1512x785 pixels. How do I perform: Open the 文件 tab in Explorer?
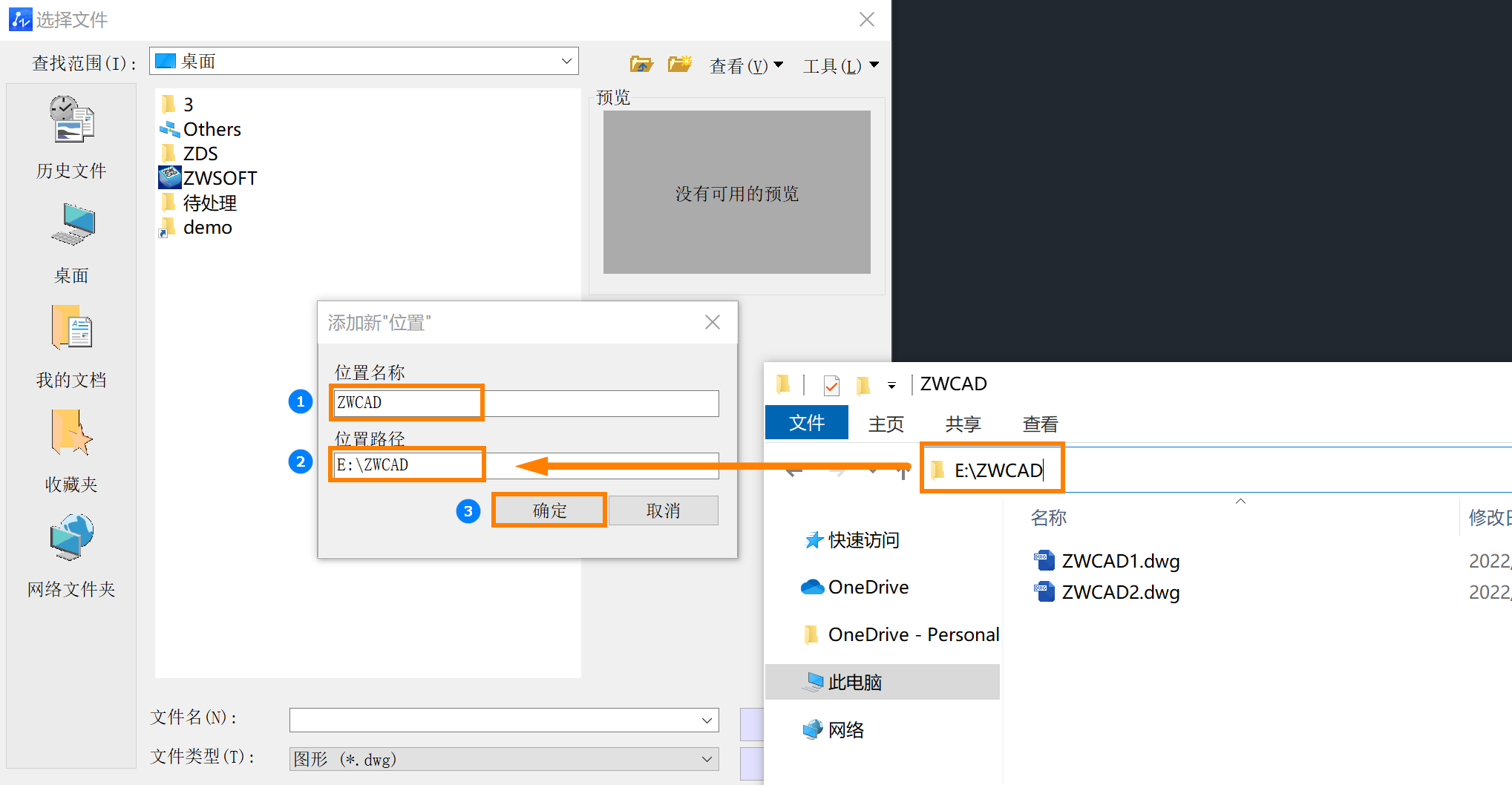pos(807,423)
